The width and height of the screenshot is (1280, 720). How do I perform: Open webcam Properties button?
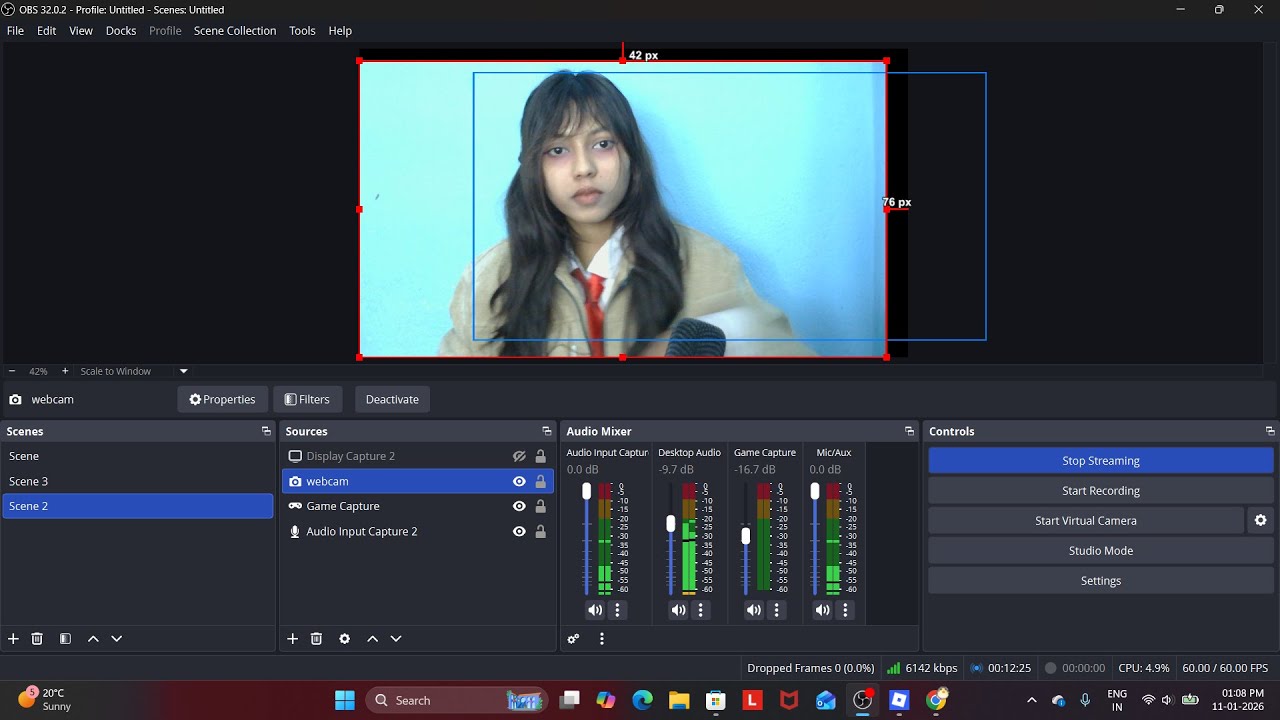222,399
